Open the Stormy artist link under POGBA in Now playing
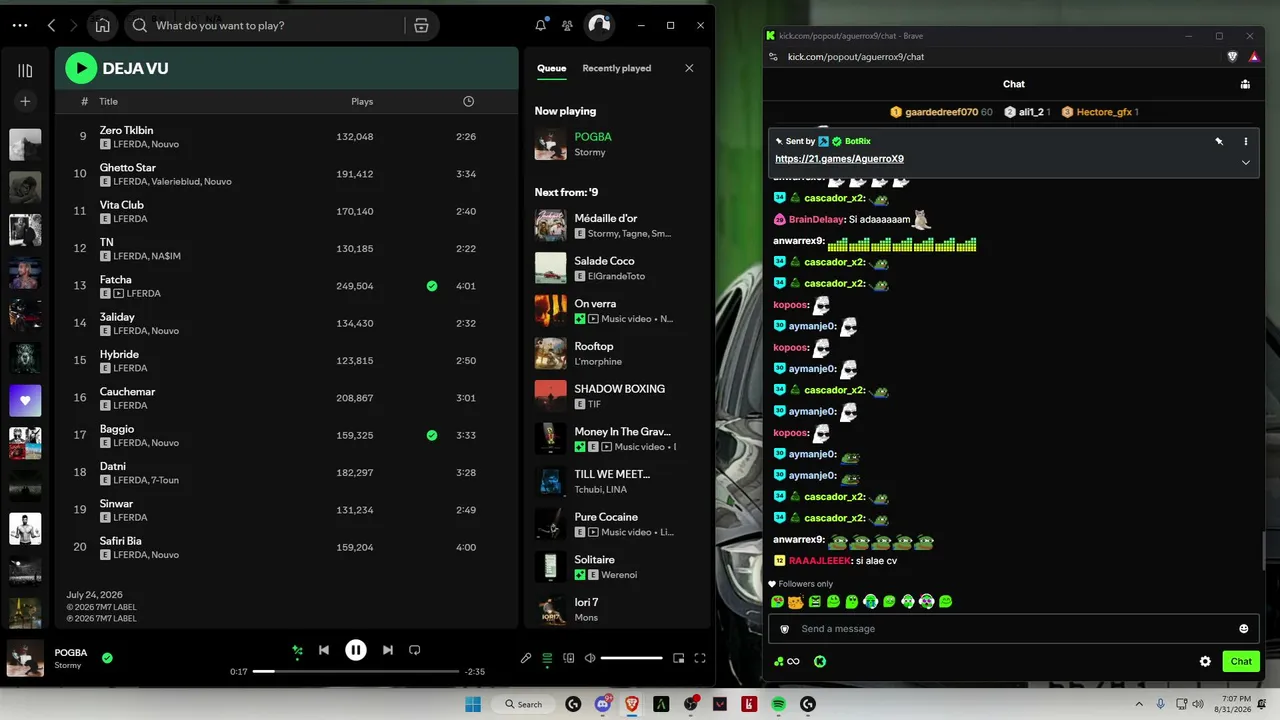The height and width of the screenshot is (720, 1280). [x=590, y=152]
